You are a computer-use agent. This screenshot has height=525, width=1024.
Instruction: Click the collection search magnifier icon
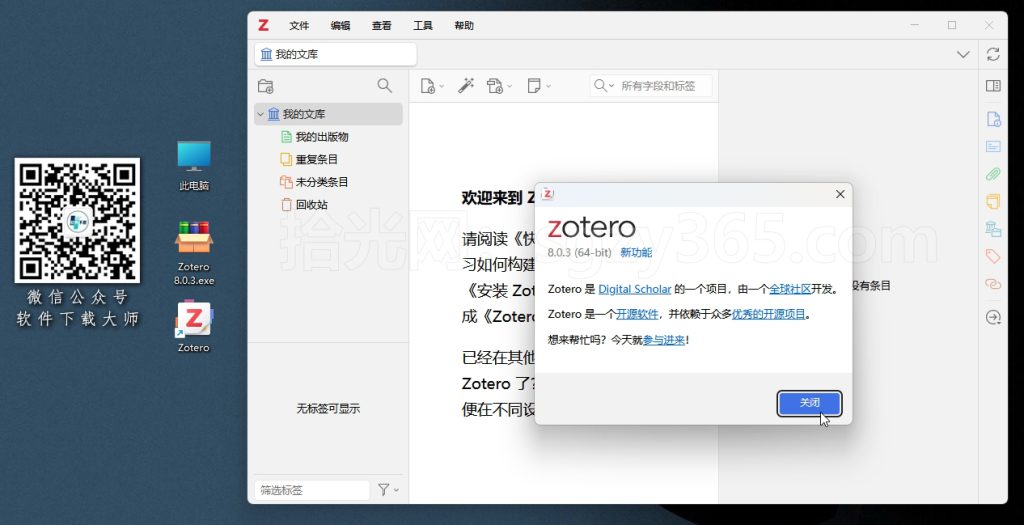[385, 86]
